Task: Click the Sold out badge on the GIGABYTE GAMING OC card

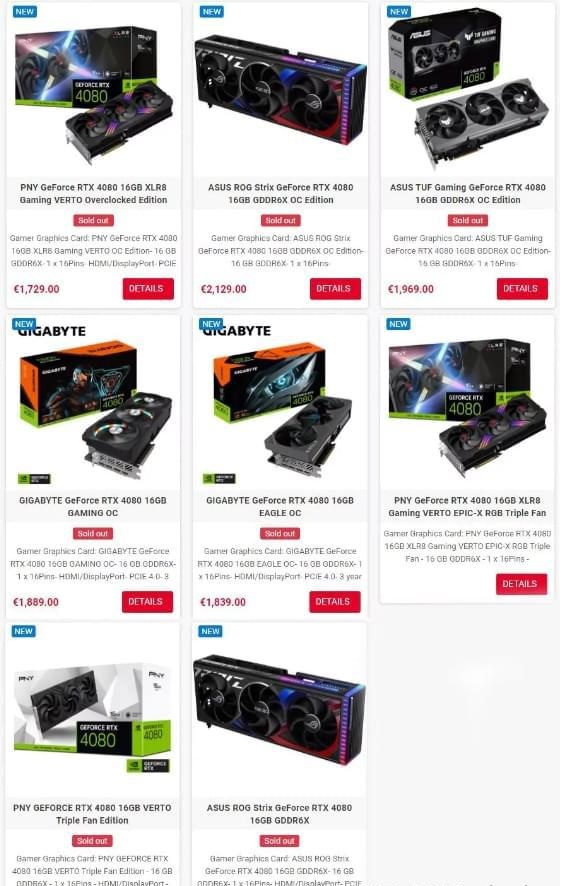Action: coord(93,533)
